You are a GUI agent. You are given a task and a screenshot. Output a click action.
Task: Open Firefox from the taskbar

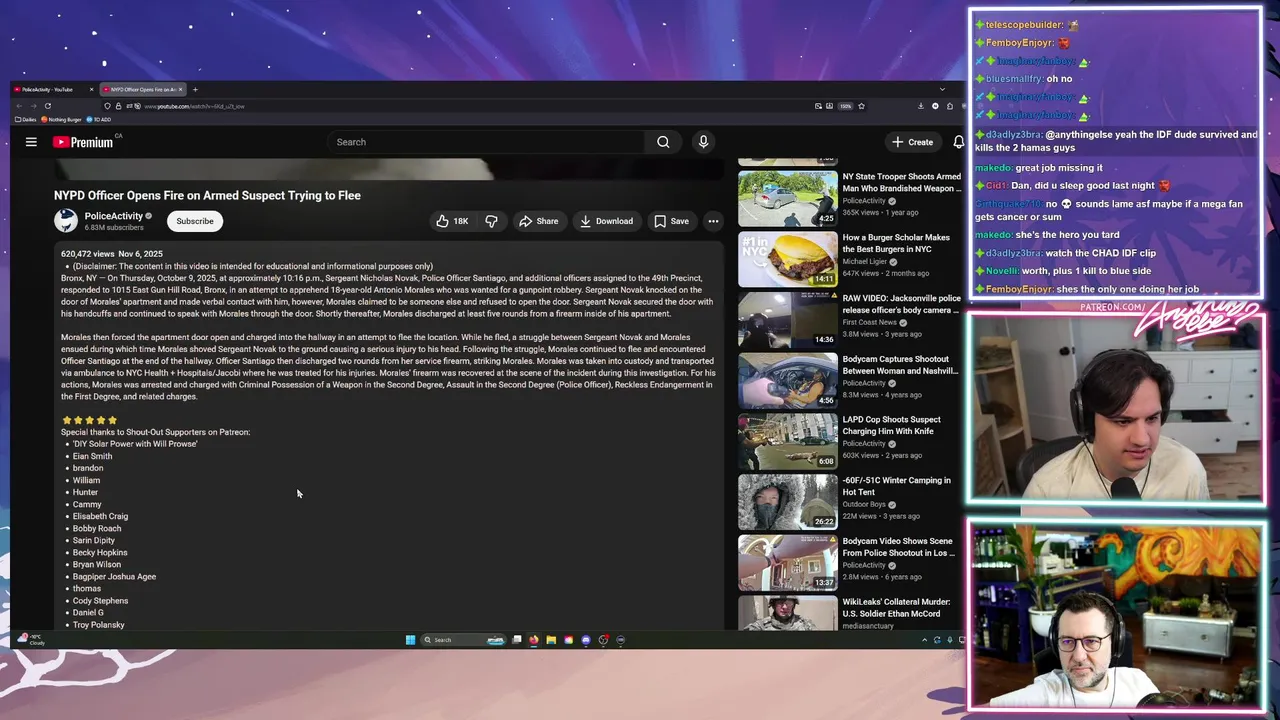(x=534, y=640)
